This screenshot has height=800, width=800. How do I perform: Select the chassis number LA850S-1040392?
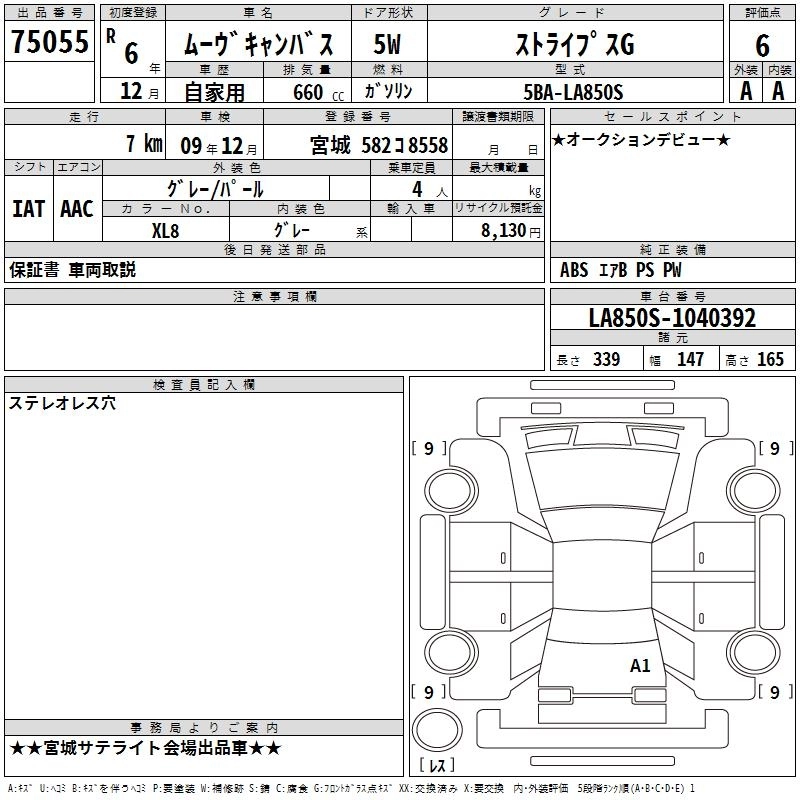[x=672, y=319]
